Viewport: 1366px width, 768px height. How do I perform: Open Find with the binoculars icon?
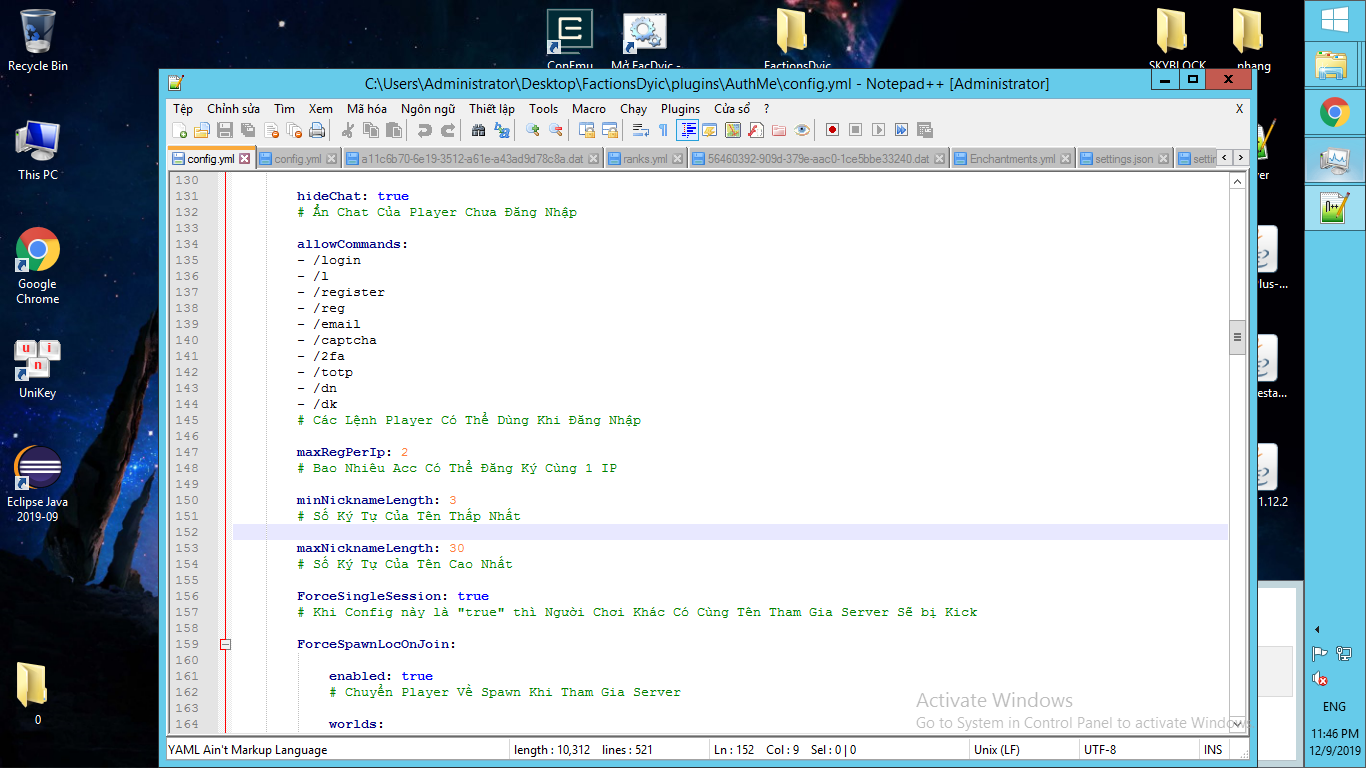[478, 130]
